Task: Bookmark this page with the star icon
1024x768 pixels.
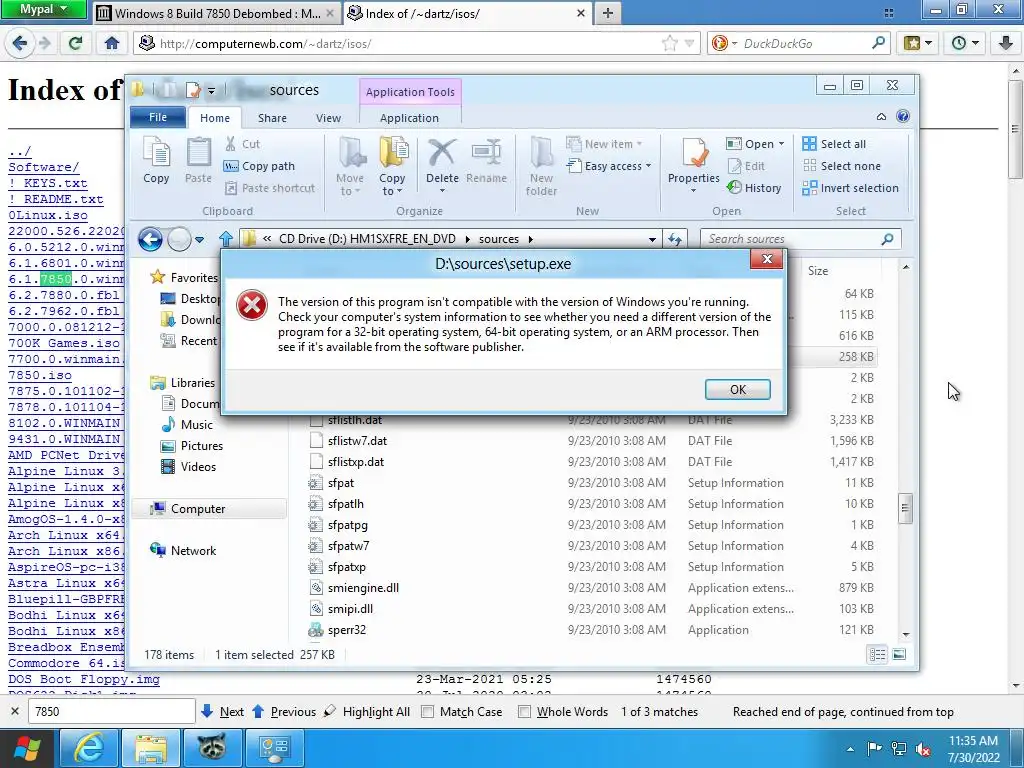Action: pyautogui.click(x=669, y=44)
